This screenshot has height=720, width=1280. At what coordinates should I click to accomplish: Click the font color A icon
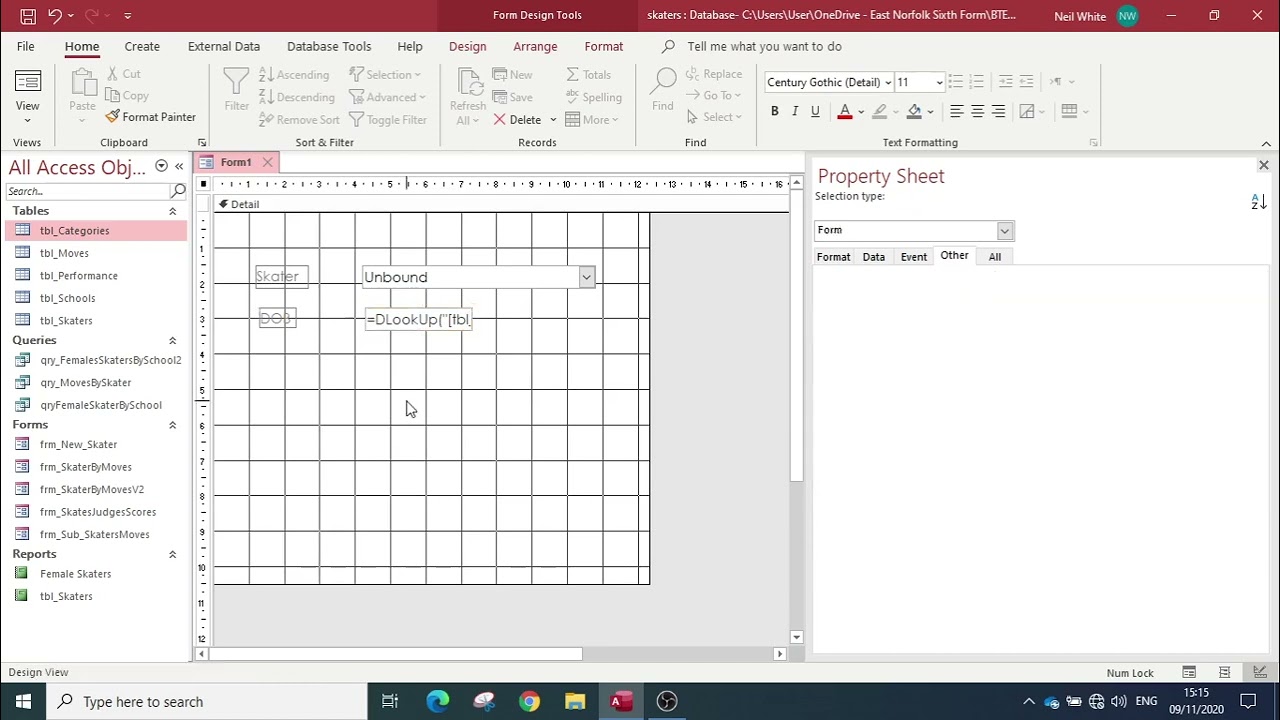tap(845, 111)
